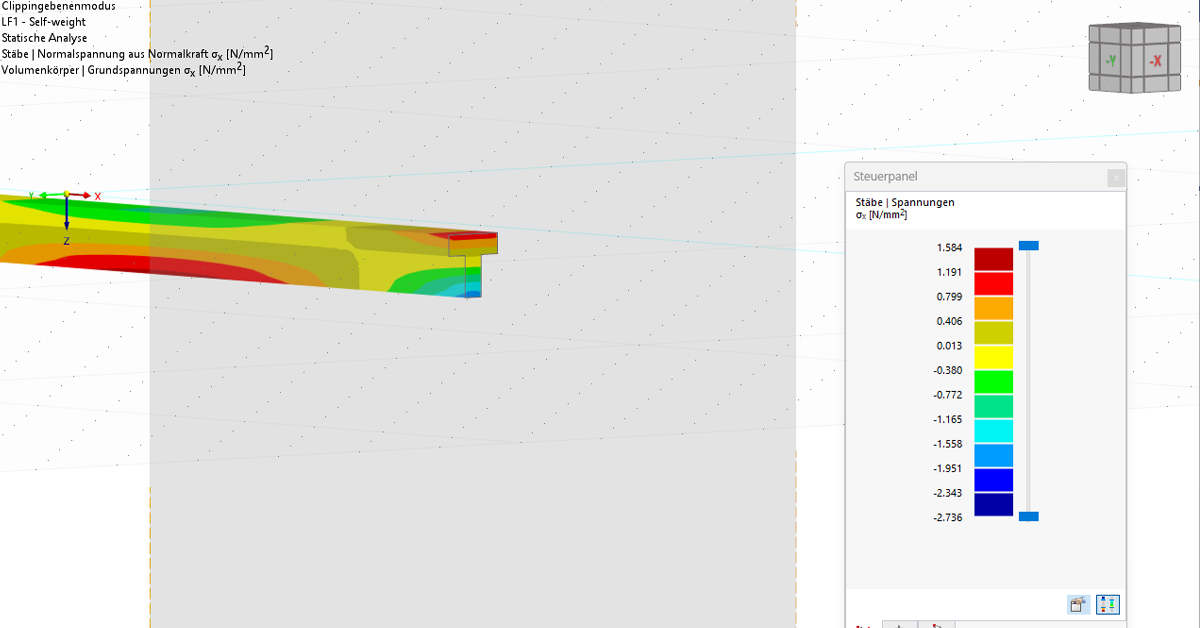Click the 'Clippingebenenmodus' label in the viewport
This screenshot has width=1200, height=628.
click(x=58, y=6)
